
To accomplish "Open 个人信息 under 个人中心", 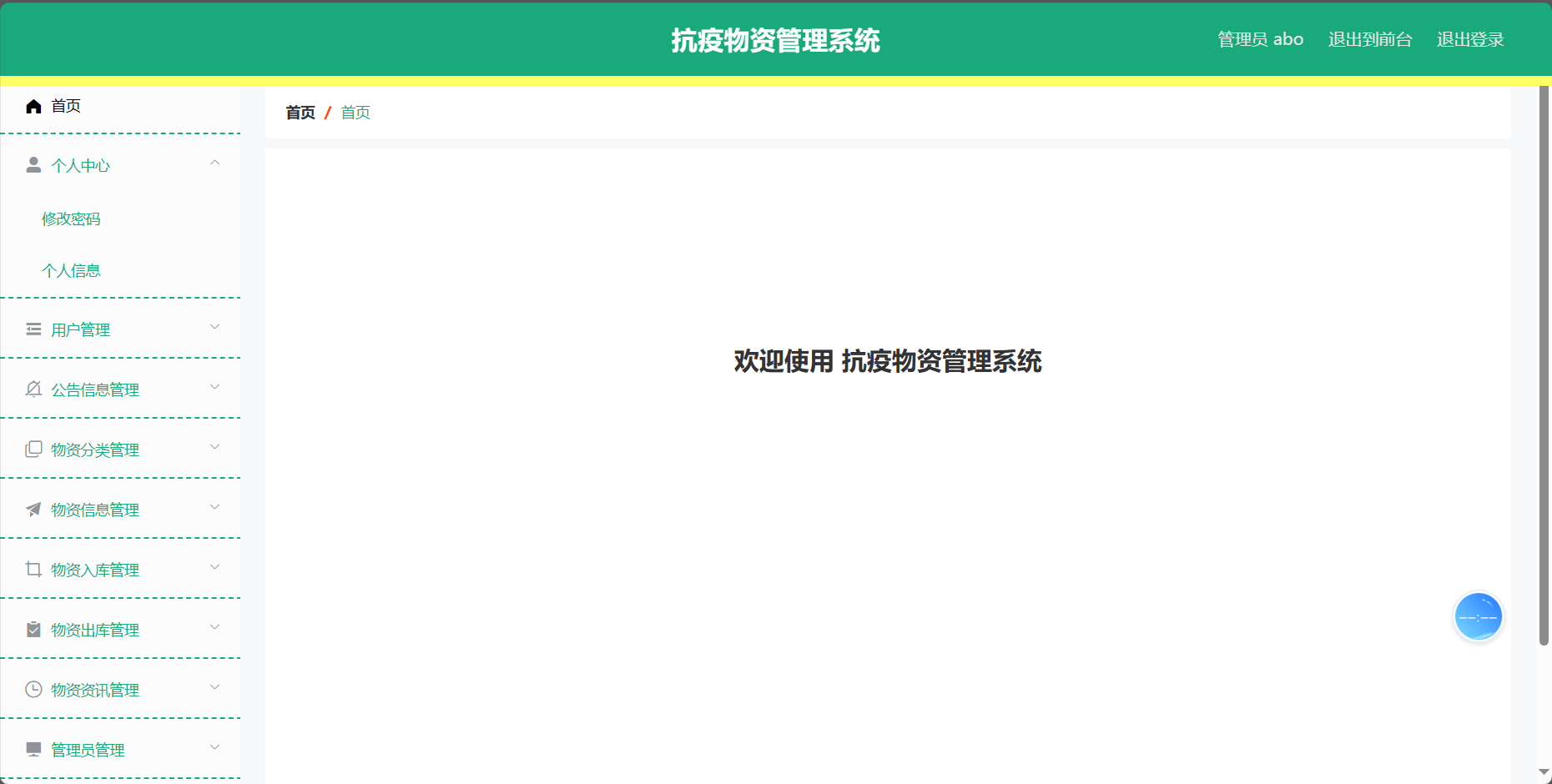I will coord(71,270).
